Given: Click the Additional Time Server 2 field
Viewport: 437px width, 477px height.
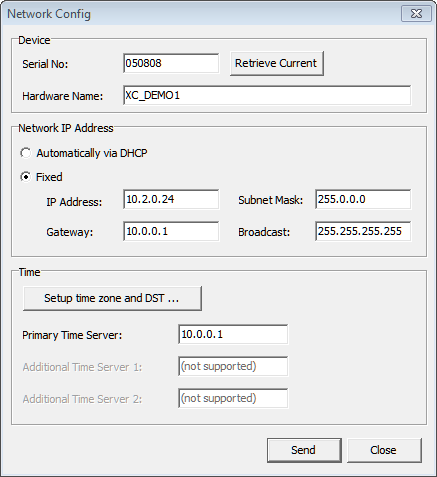Looking at the screenshot, I should tap(233, 398).
